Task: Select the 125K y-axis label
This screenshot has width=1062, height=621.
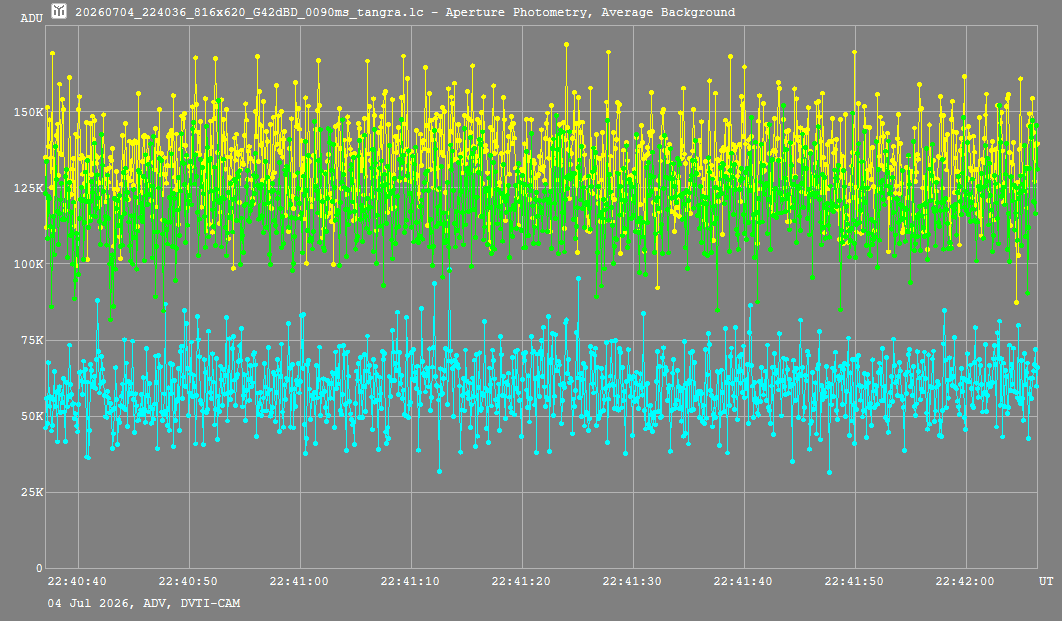Action: pyautogui.click(x=29, y=188)
